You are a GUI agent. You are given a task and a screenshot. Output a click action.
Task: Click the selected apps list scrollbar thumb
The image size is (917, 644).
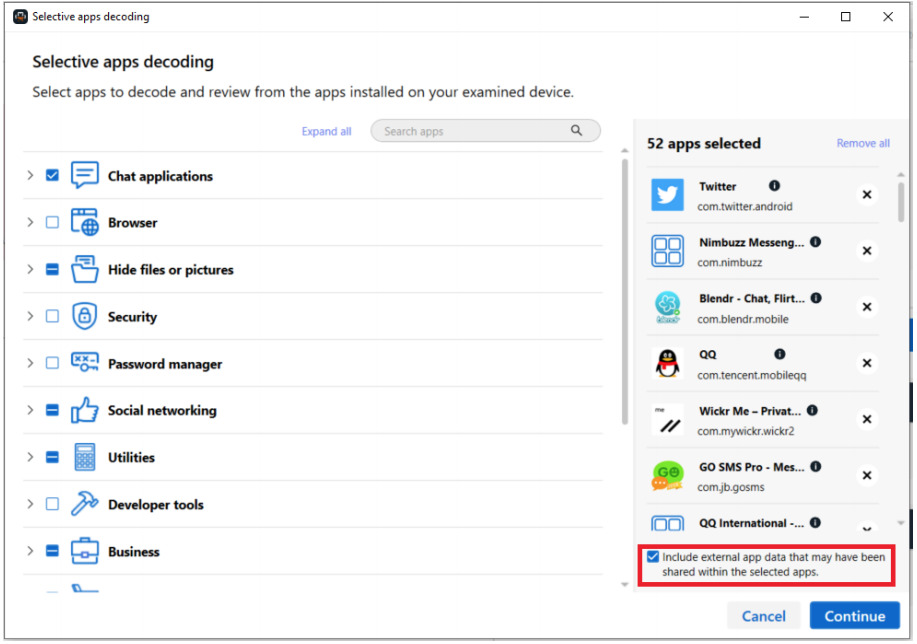point(902,202)
